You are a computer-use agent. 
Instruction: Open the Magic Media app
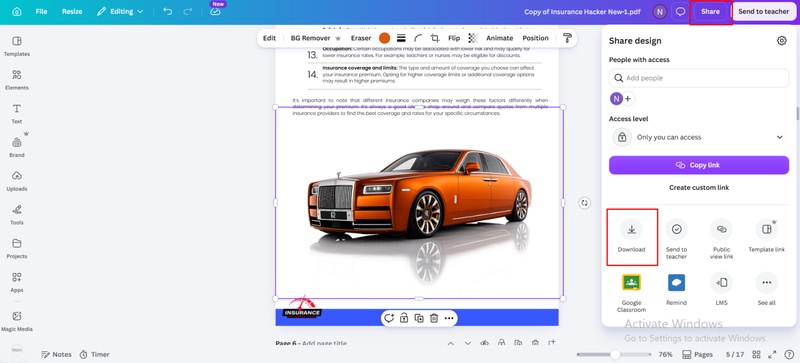(x=17, y=321)
